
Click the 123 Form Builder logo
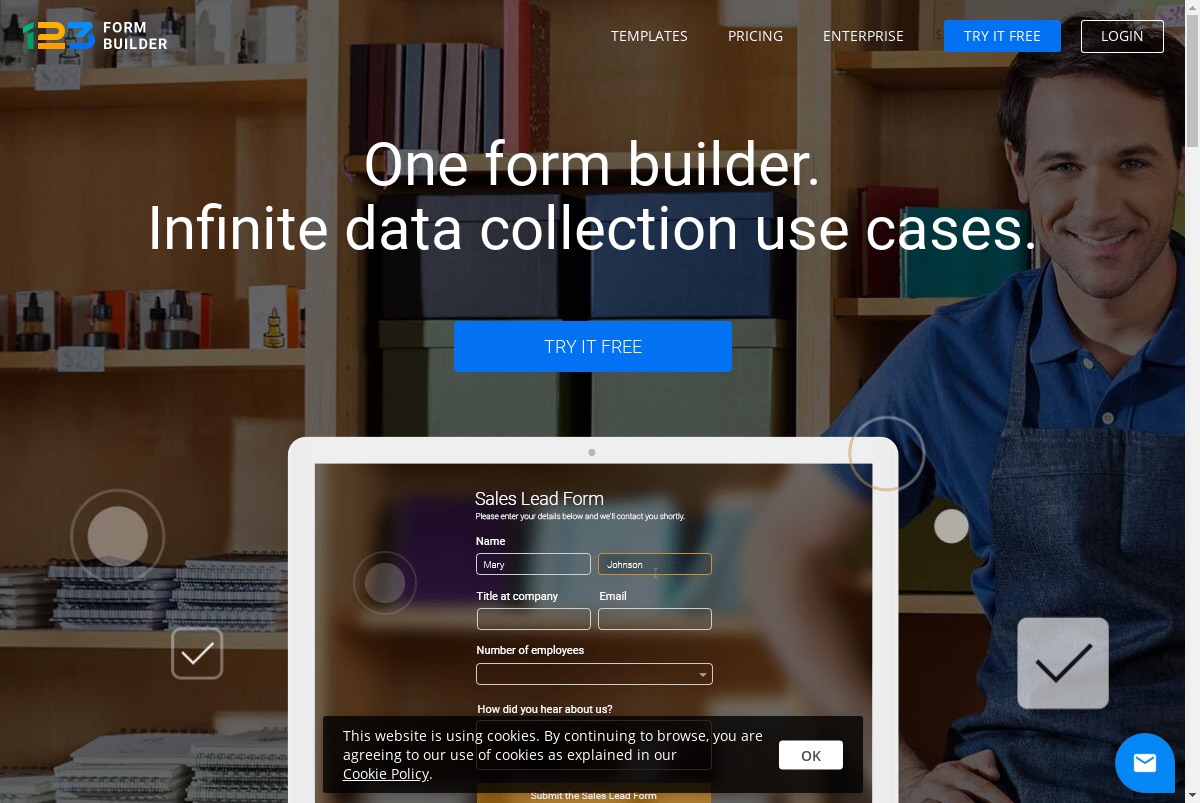click(x=96, y=36)
